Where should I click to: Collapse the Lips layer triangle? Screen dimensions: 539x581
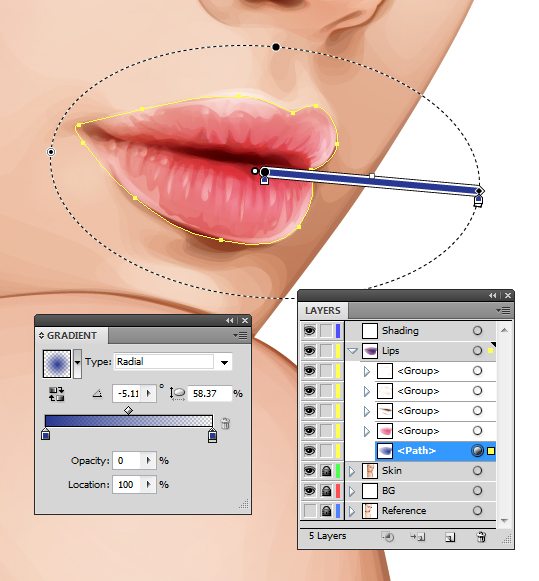pos(352,351)
